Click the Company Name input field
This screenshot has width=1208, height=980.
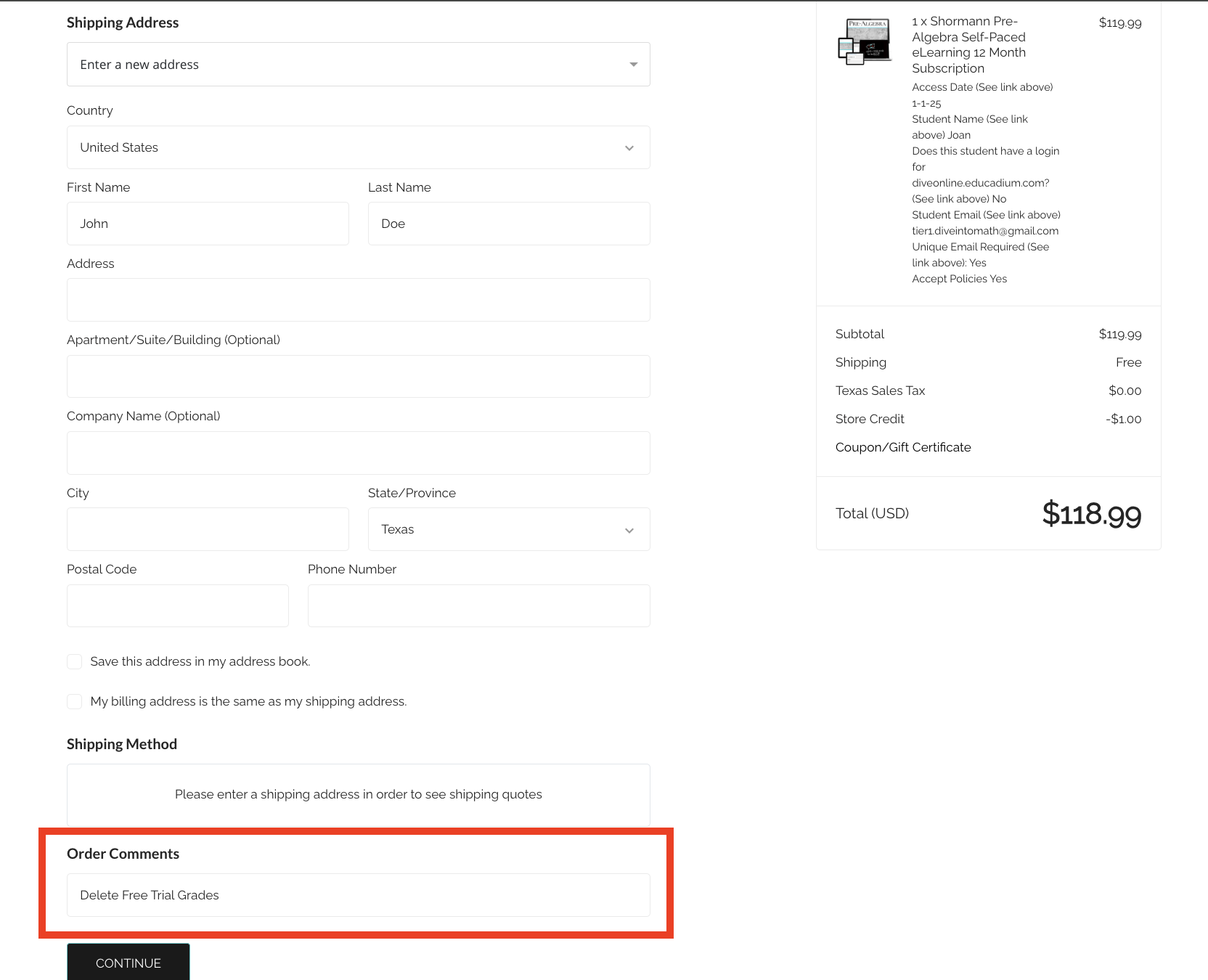click(x=358, y=453)
